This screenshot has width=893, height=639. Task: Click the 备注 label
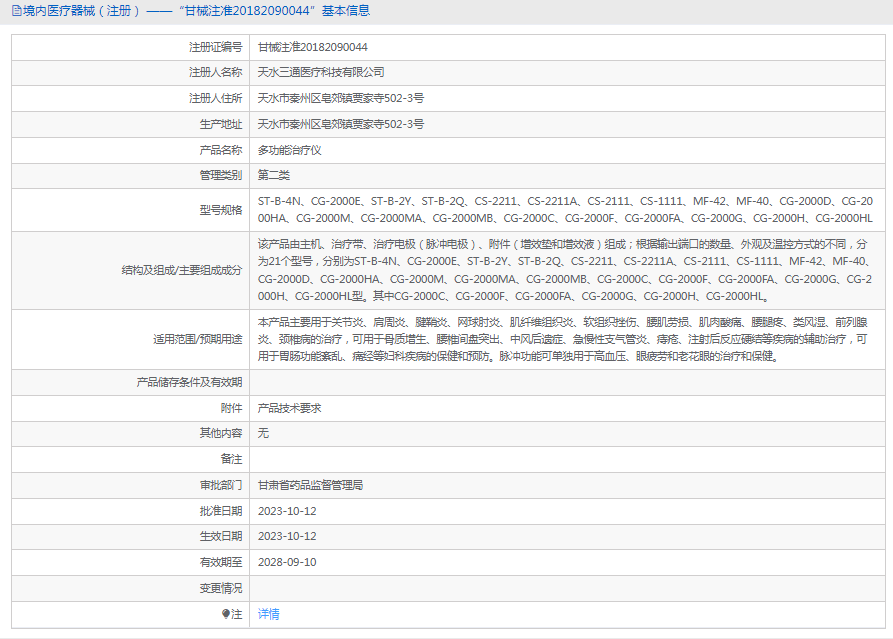coord(231,459)
